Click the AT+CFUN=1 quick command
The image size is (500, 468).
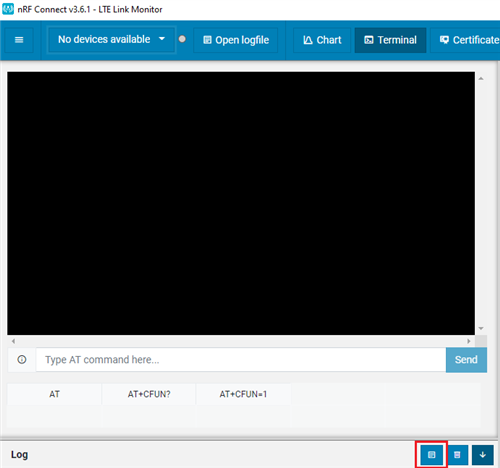[243, 394]
